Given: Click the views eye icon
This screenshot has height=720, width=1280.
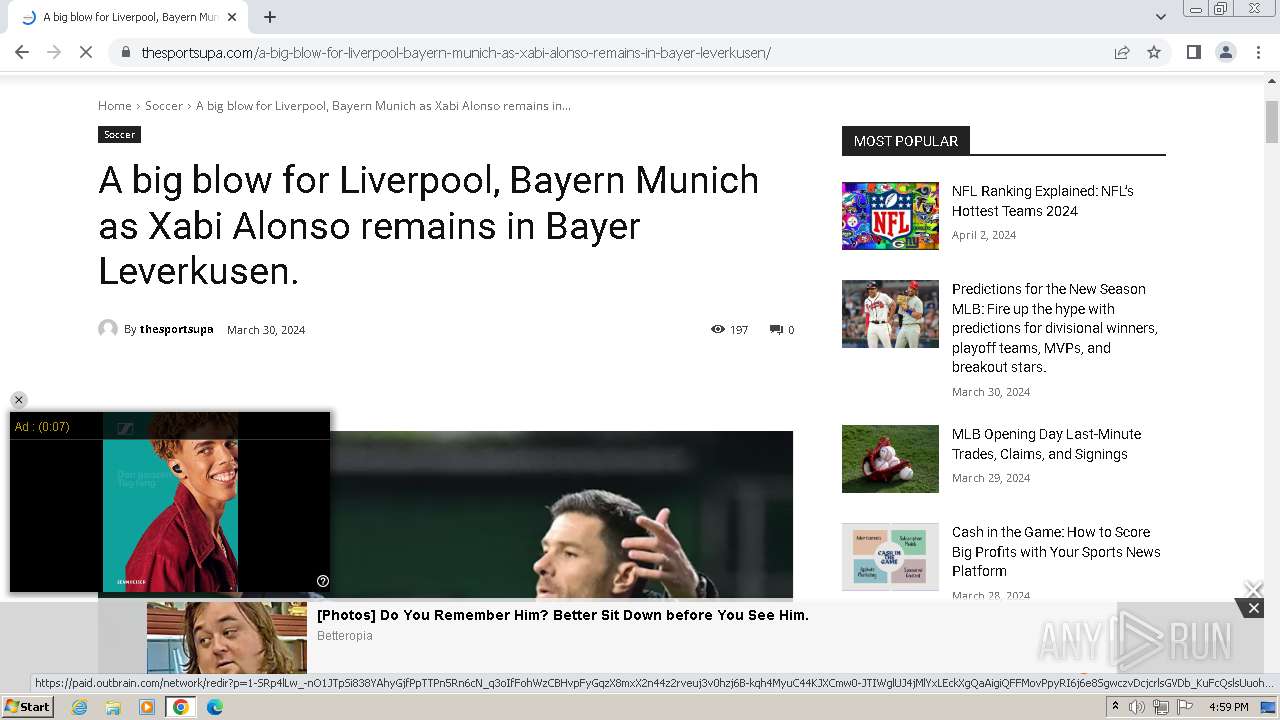Looking at the screenshot, I should [718, 329].
